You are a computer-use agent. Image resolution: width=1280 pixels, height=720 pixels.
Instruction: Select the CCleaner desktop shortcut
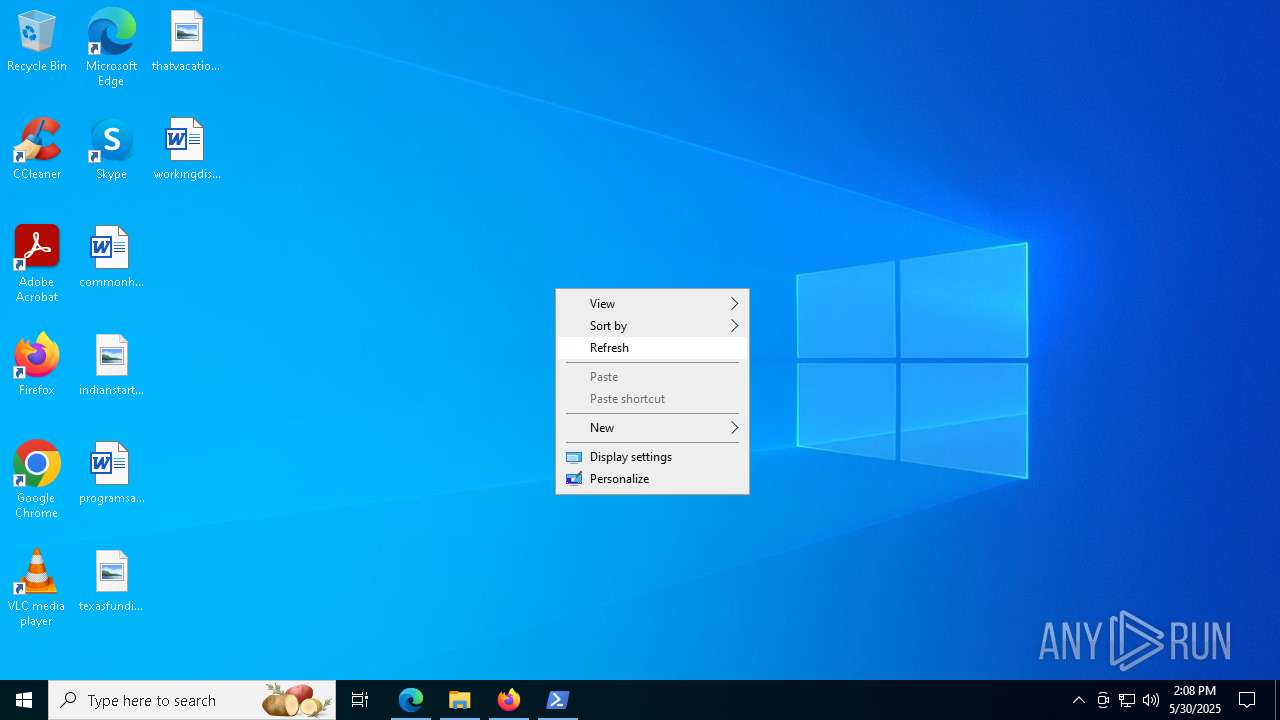click(x=37, y=150)
